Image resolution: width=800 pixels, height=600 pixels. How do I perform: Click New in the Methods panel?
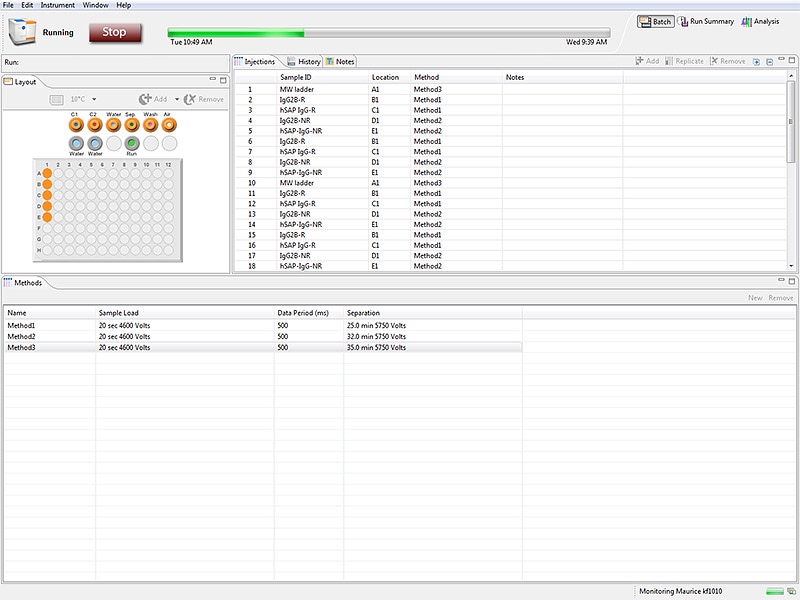pyautogui.click(x=755, y=297)
